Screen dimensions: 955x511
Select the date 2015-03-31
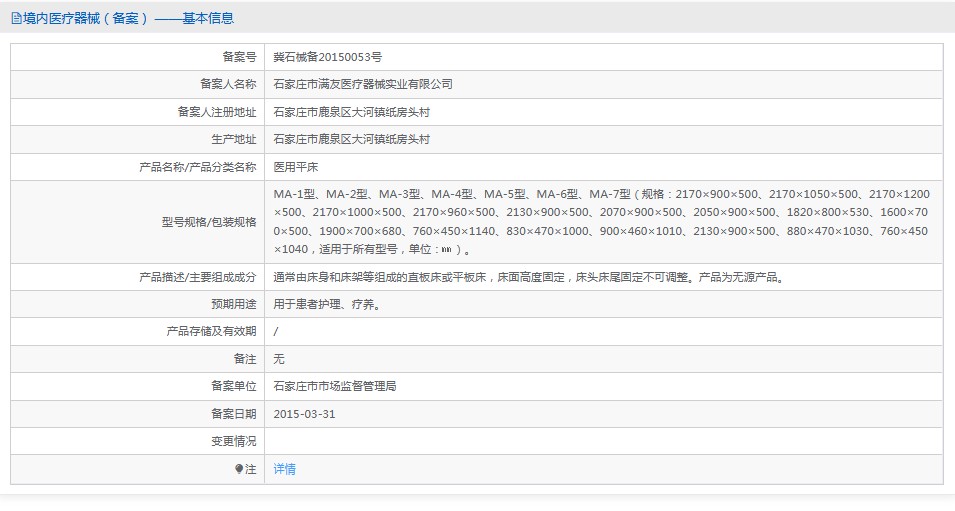pos(305,414)
